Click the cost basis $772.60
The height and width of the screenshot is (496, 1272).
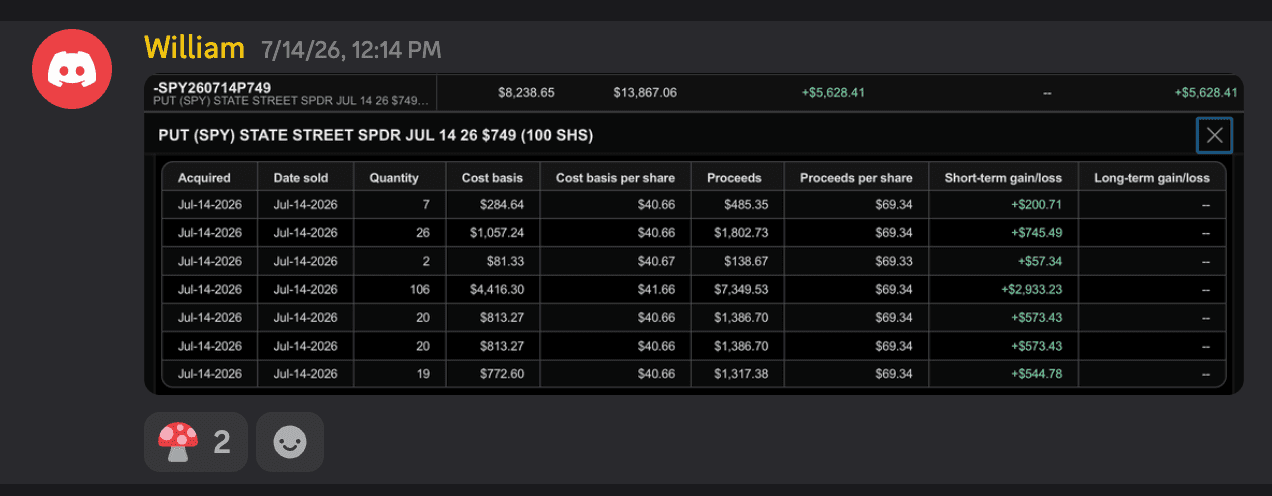pyautogui.click(x=503, y=374)
